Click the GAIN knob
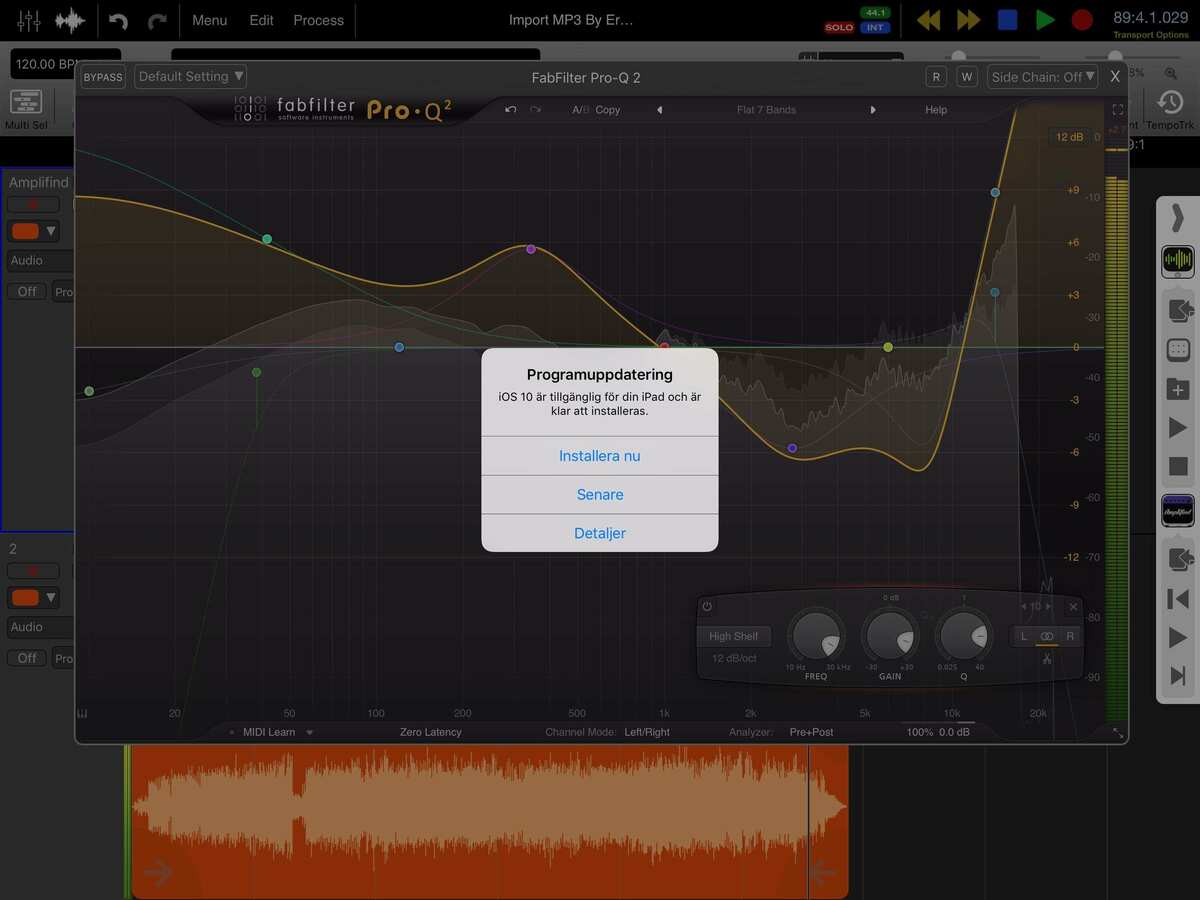This screenshot has height=900, width=1200. [x=890, y=636]
